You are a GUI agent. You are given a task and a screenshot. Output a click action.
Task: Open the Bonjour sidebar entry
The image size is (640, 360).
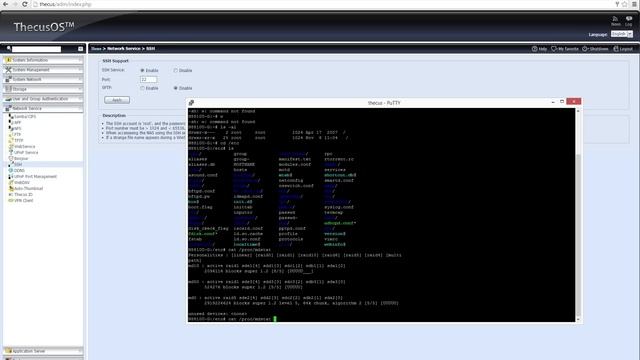tap(21, 158)
